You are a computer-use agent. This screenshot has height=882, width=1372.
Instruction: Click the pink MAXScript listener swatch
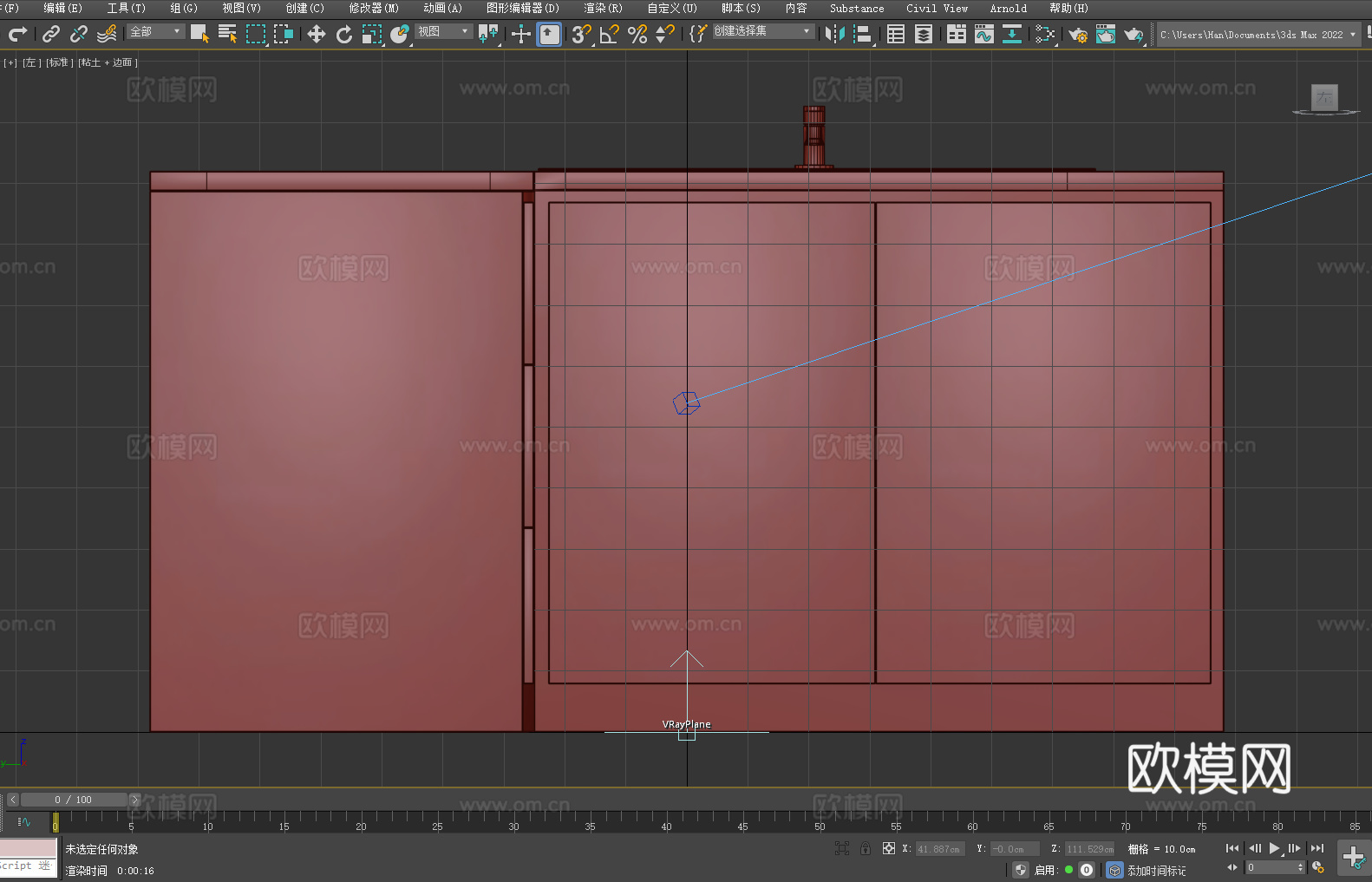(29, 848)
